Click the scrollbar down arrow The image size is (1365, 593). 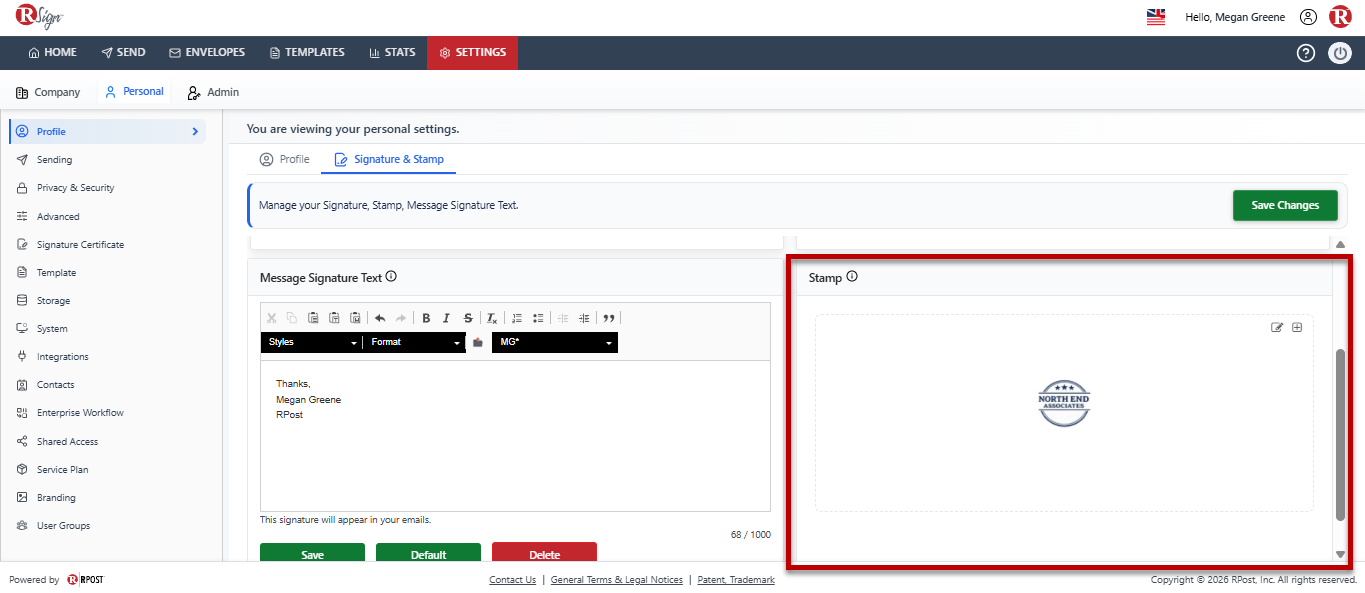1340,554
